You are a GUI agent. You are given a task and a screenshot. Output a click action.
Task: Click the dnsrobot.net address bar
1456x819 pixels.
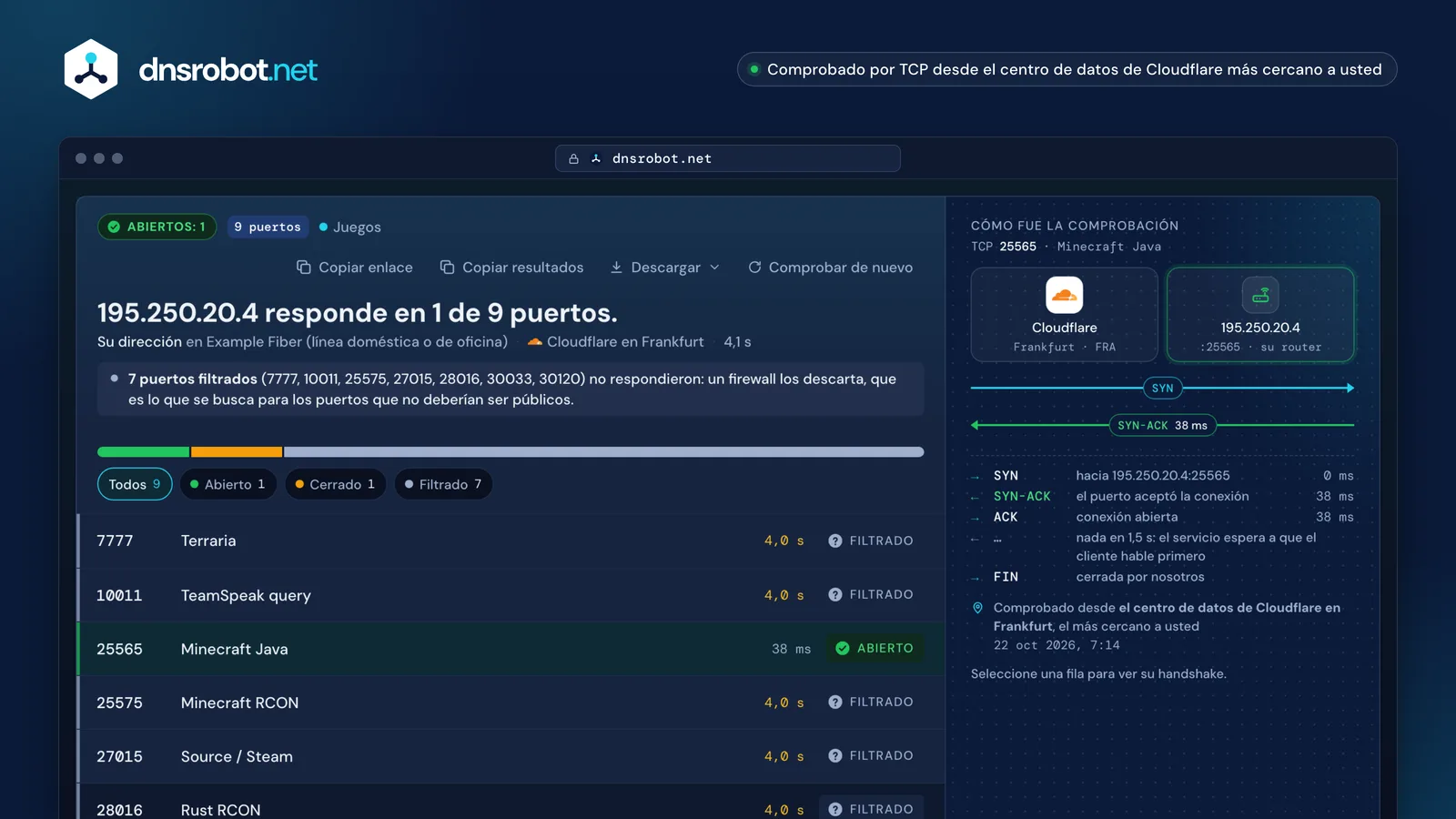(728, 158)
